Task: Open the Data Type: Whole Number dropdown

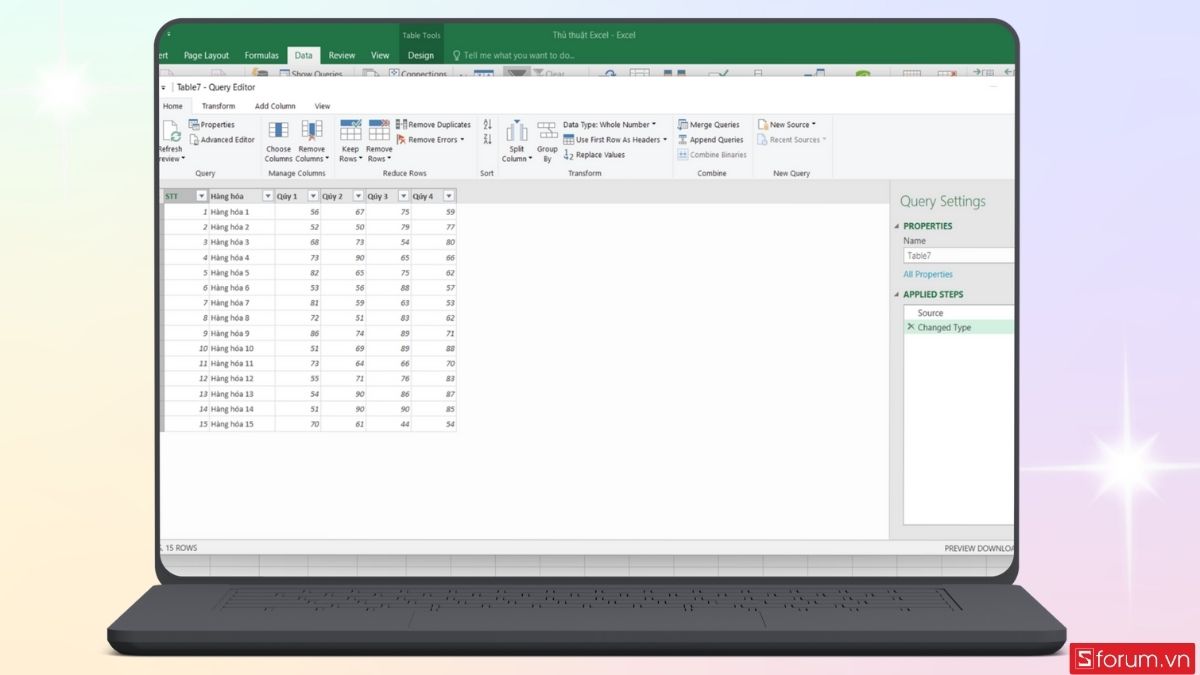Action: 604,124
